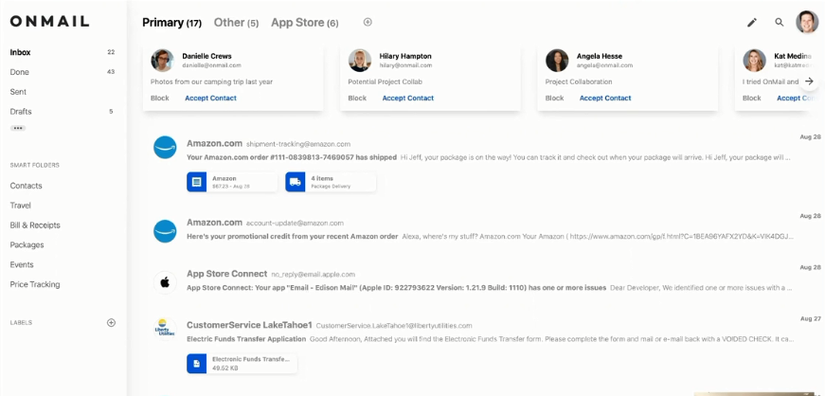This screenshot has width=825, height=396.
Task: Switch to the Primary tab
Action: pos(172,23)
